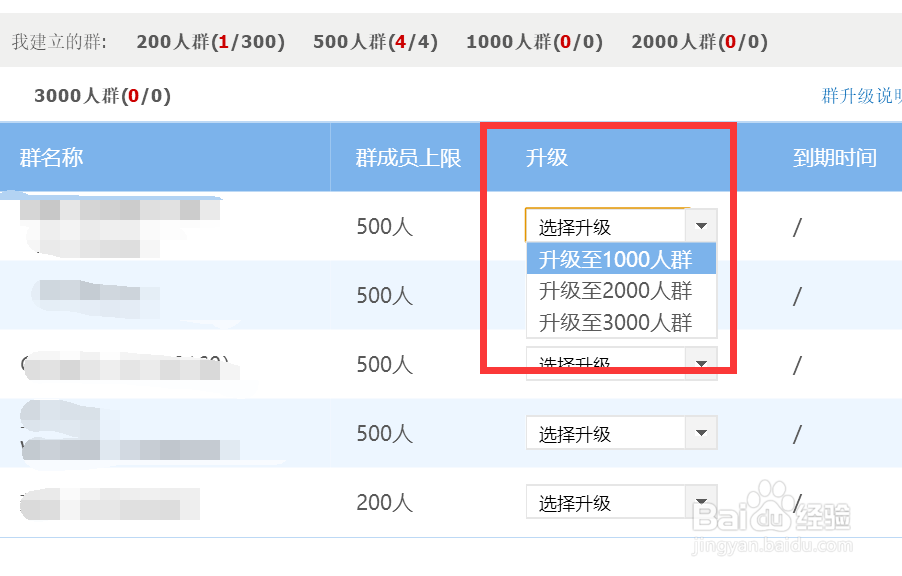Open 选择升级 dropdown for the 200人 group
902x576 pixels.
(x=605, y=503)
